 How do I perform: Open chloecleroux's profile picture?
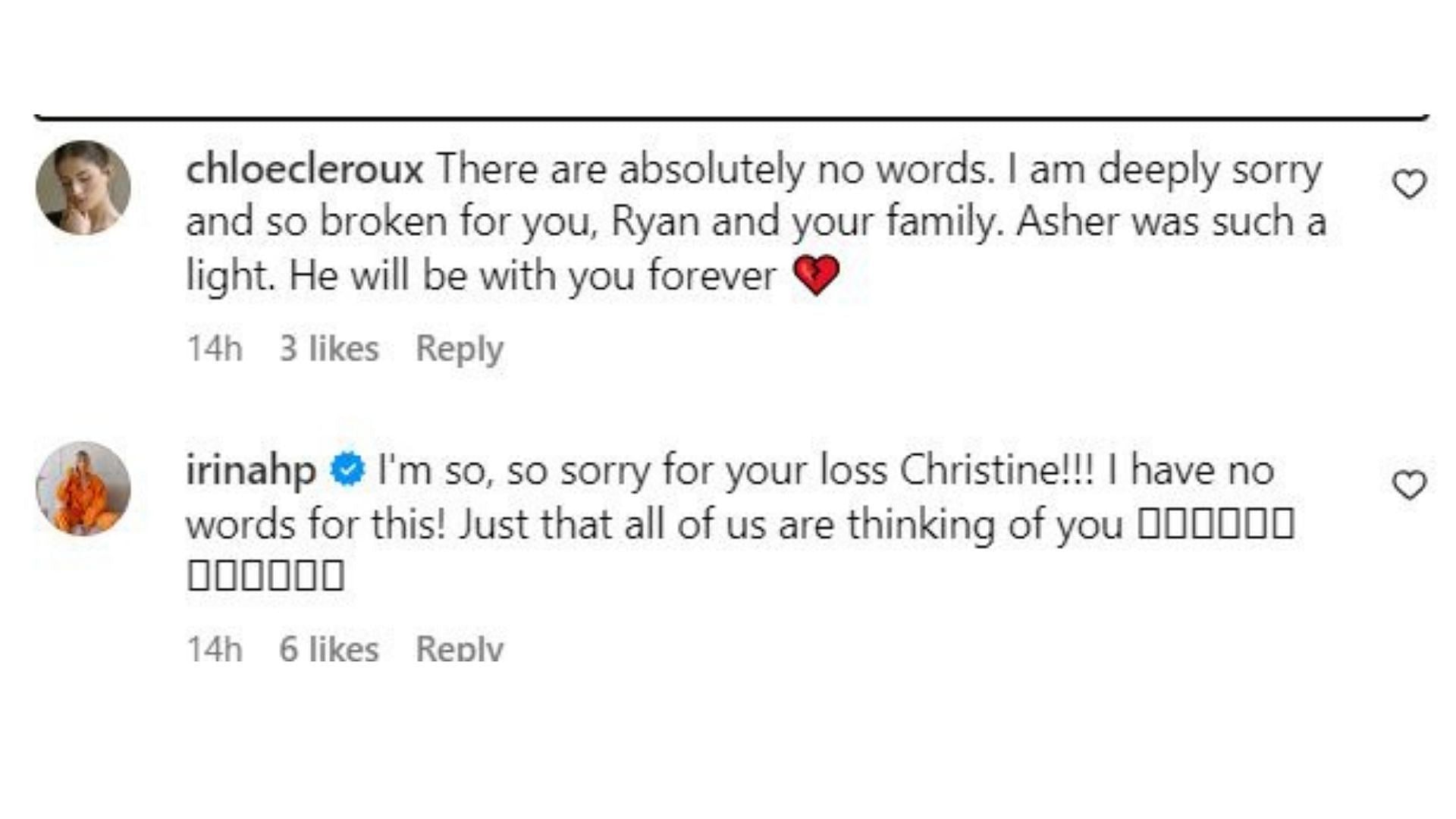pyautogui.click(x=83, y=187)
